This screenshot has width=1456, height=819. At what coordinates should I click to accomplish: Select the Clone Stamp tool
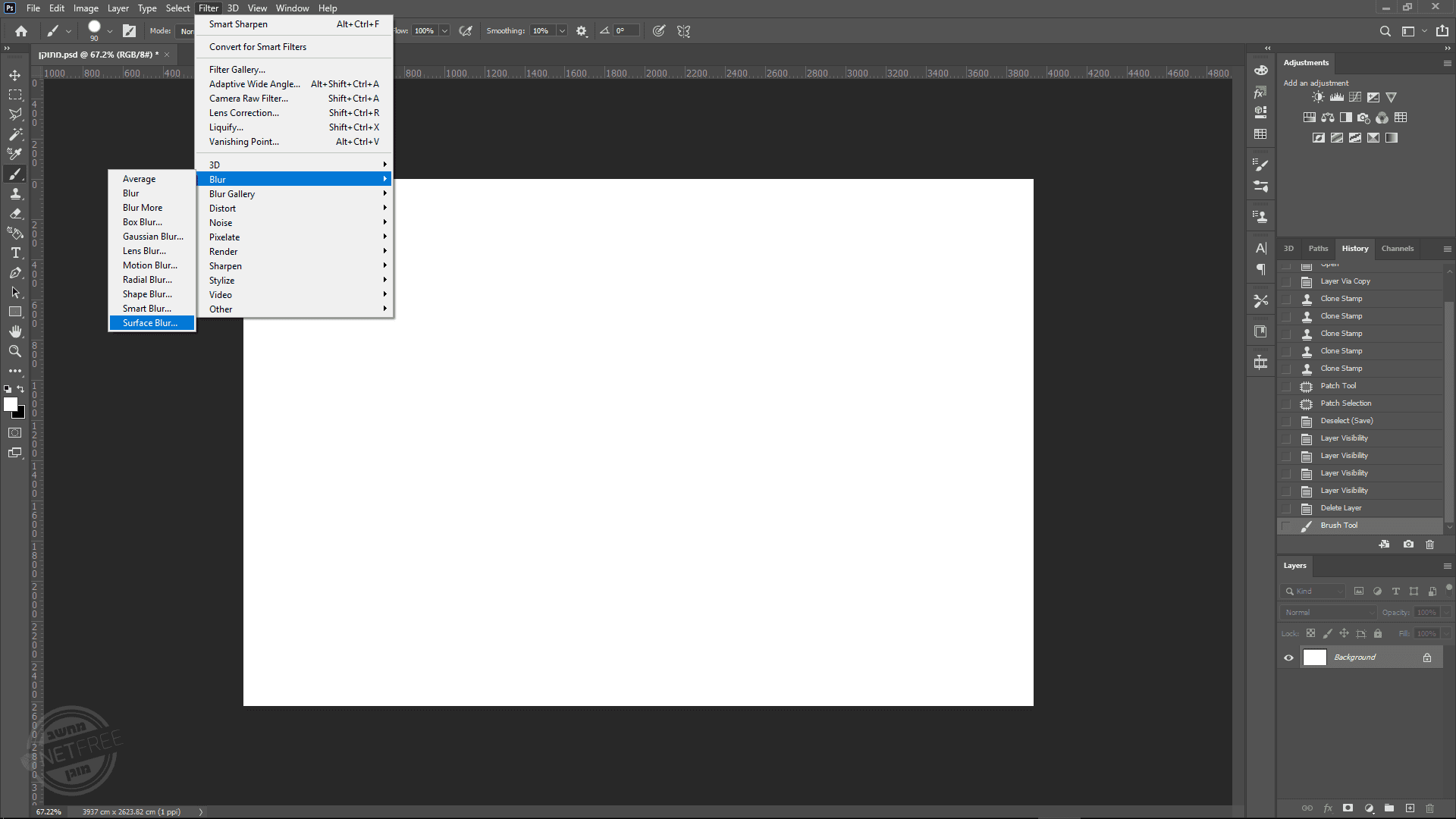pyautogui.click(x=14, y=194)
